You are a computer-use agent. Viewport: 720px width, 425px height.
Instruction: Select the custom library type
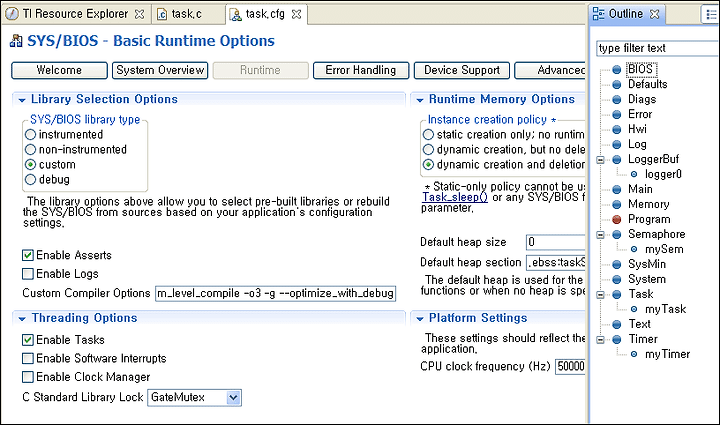click(30, 164)
